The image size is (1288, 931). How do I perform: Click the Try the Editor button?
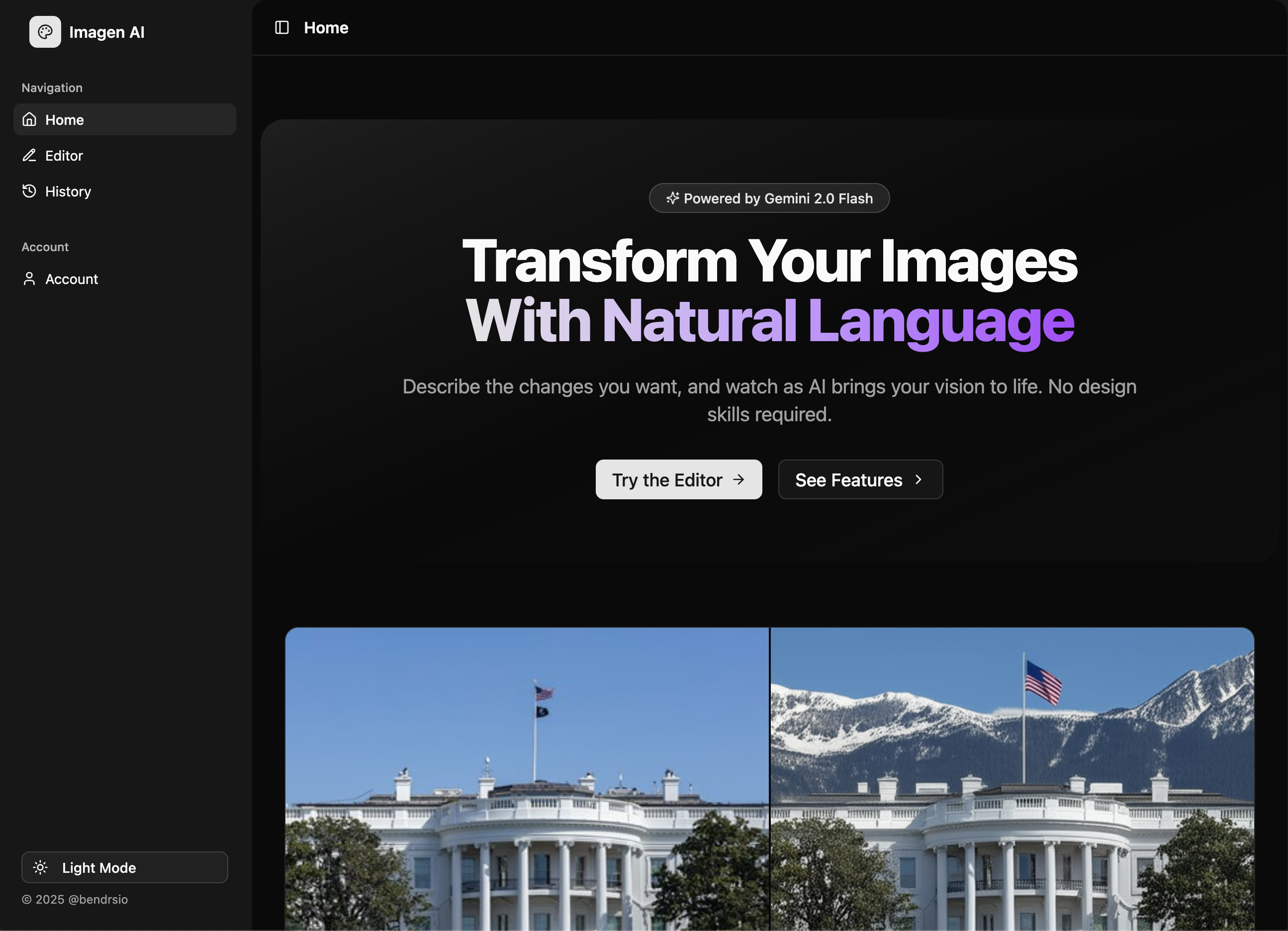tap(679, 479)
